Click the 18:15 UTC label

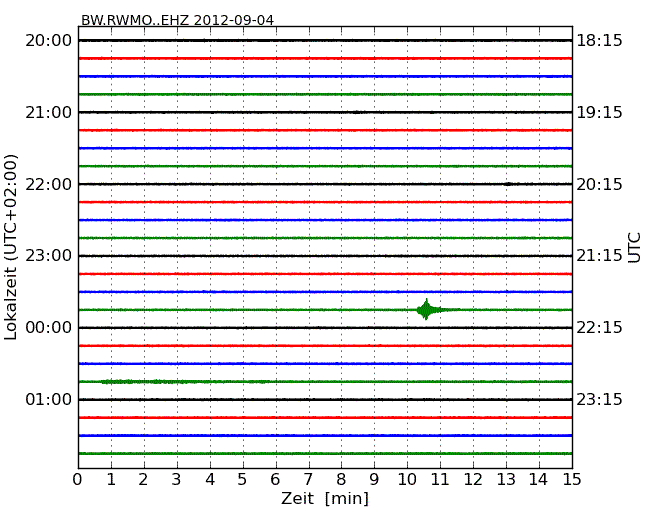(599, 41)
